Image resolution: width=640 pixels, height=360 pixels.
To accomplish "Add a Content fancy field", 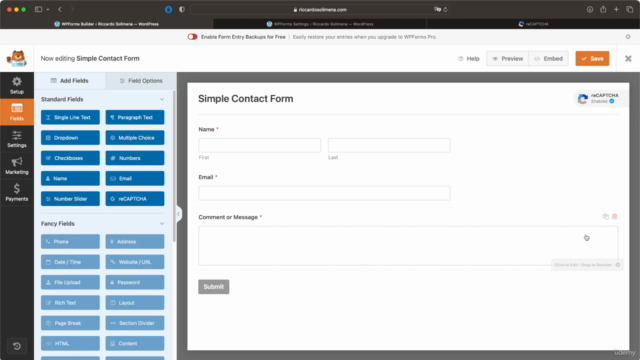I will click(x=135, y=343).
